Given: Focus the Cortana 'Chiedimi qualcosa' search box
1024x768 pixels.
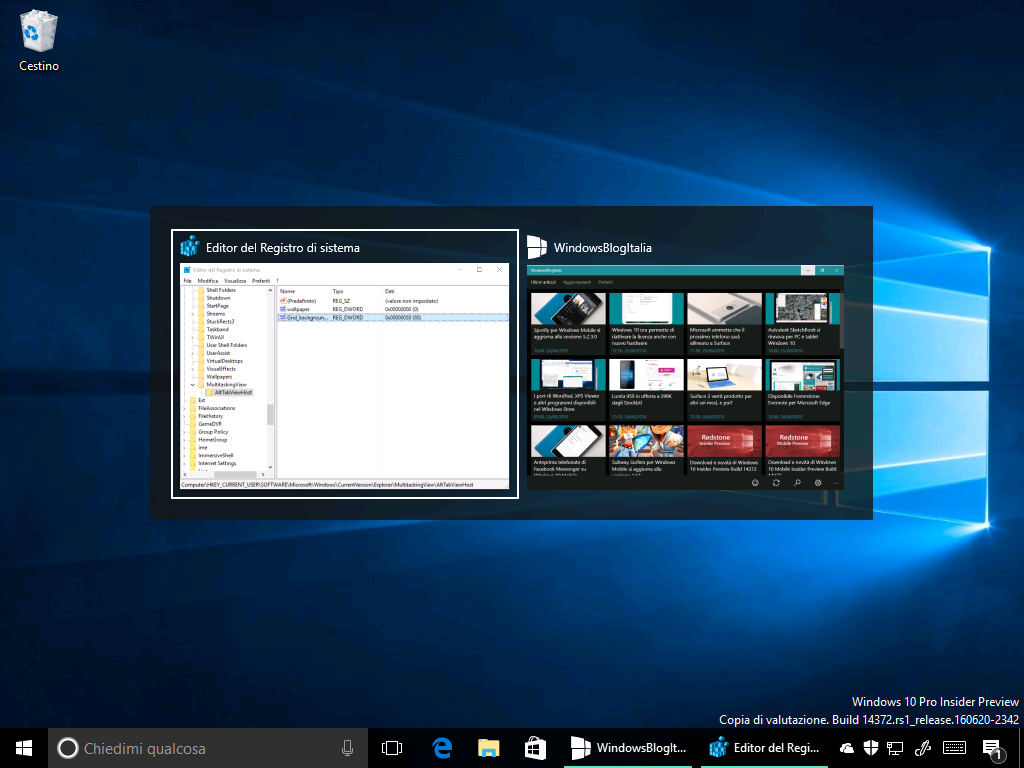Looking at the screenshot, I should (208, 748).
